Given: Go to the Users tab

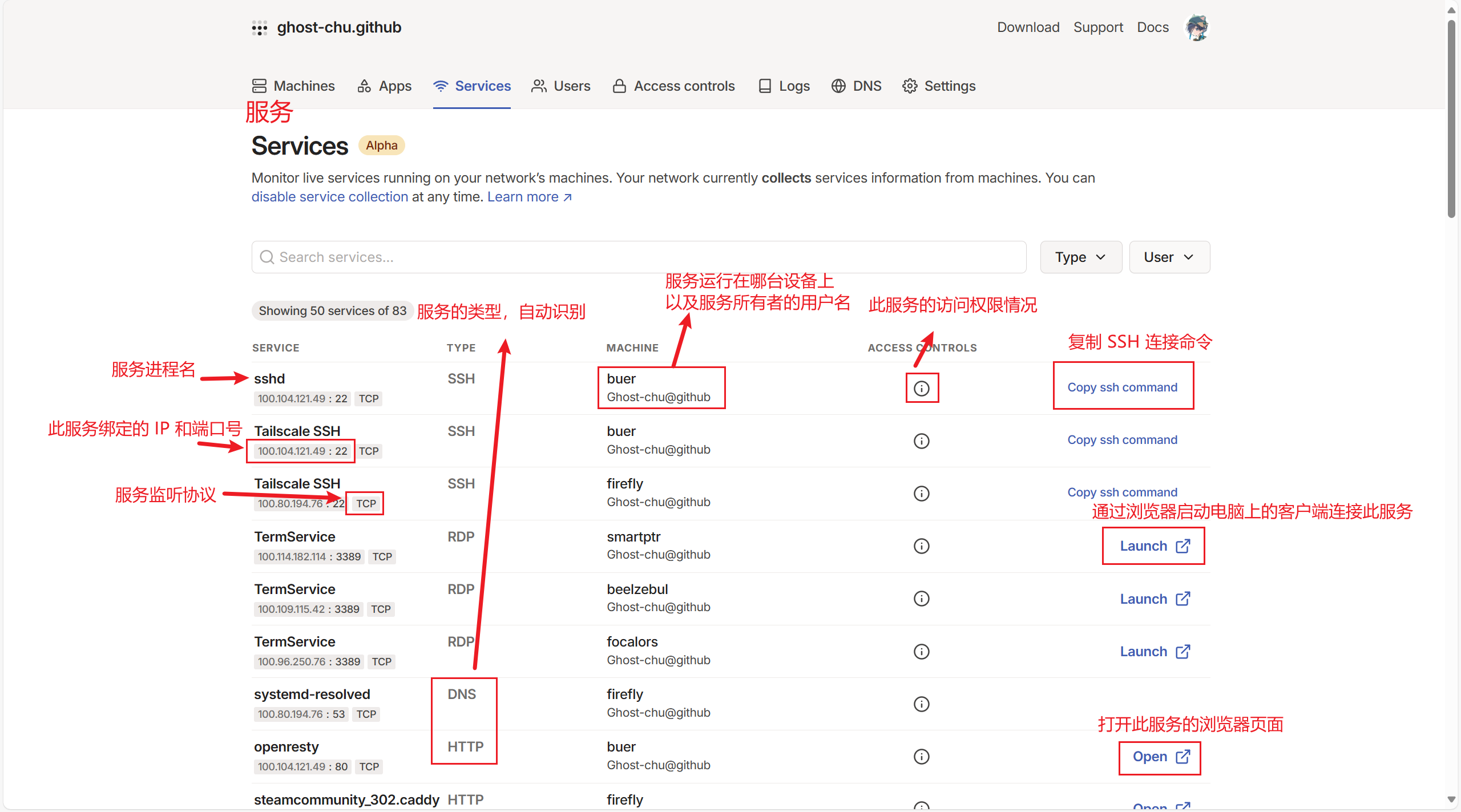Looking at the screenshot, I should [561, 86].
